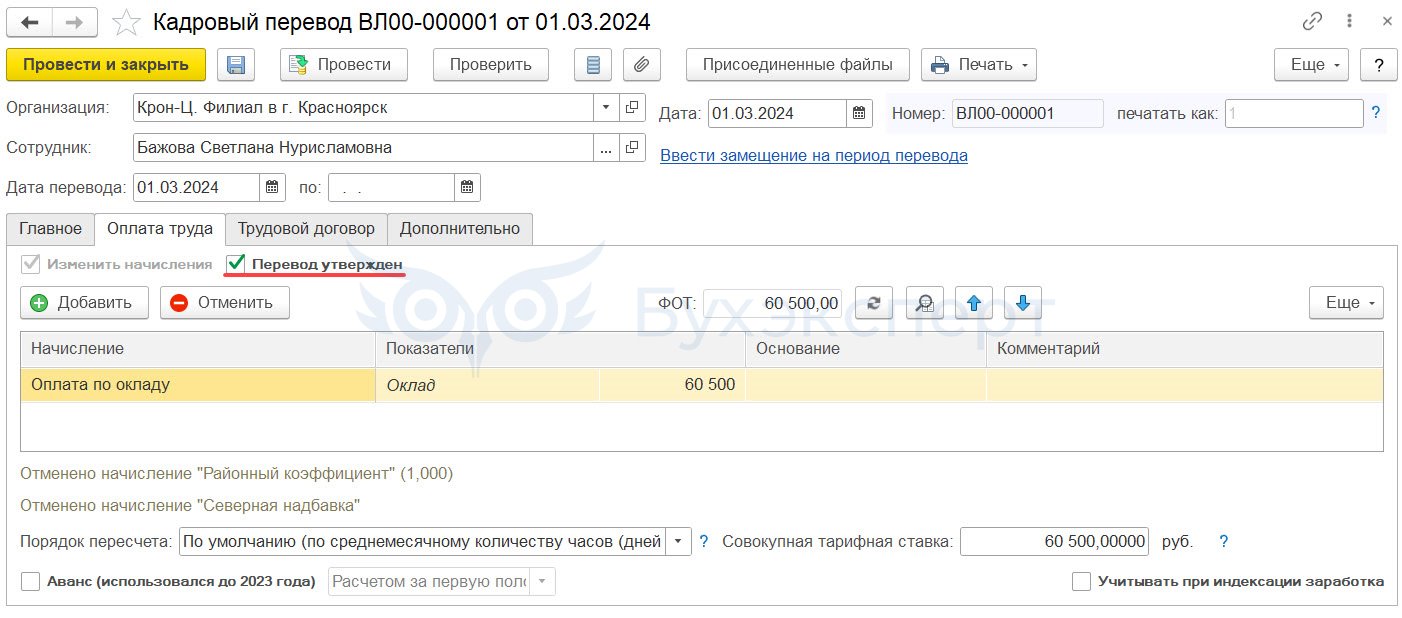Open the table's Еще menu

[1346, 303]
